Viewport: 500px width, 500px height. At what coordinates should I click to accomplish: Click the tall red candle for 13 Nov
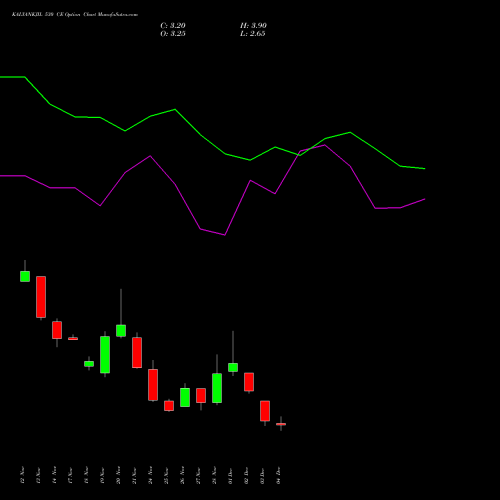(x=41, y=297)
